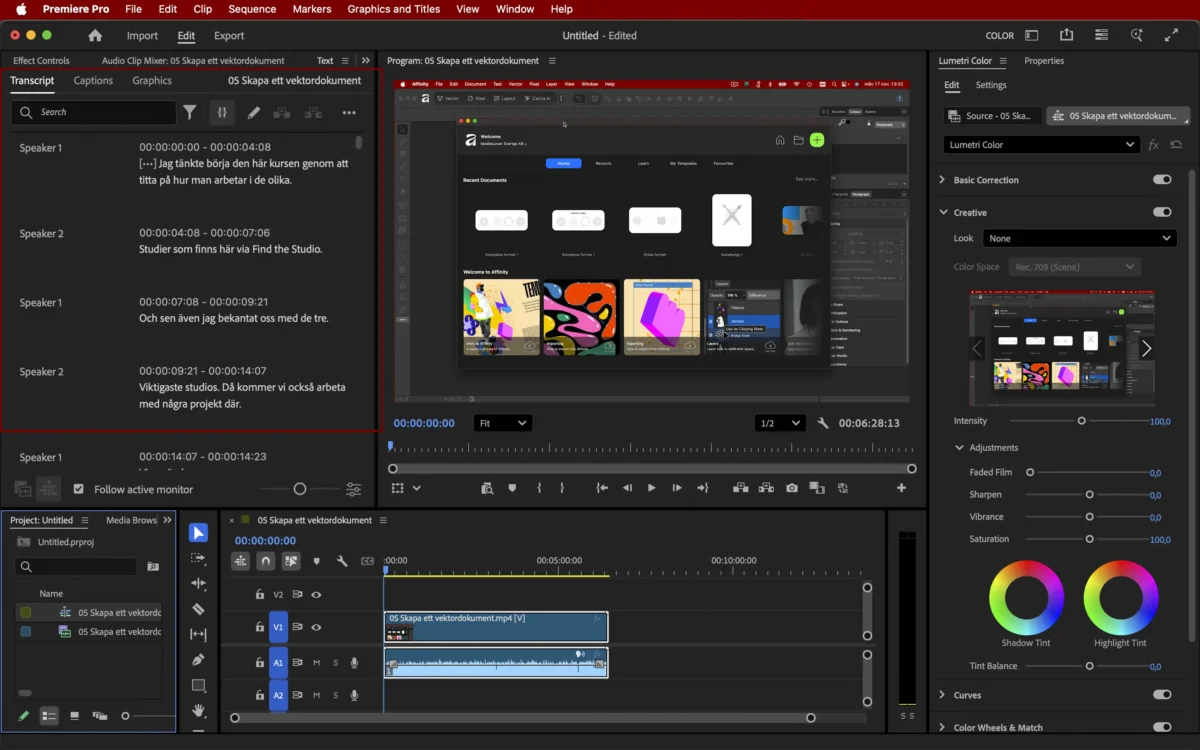Enable snapping with the magnet icon
Screen dimensions: 1200x750
[265, 561]
